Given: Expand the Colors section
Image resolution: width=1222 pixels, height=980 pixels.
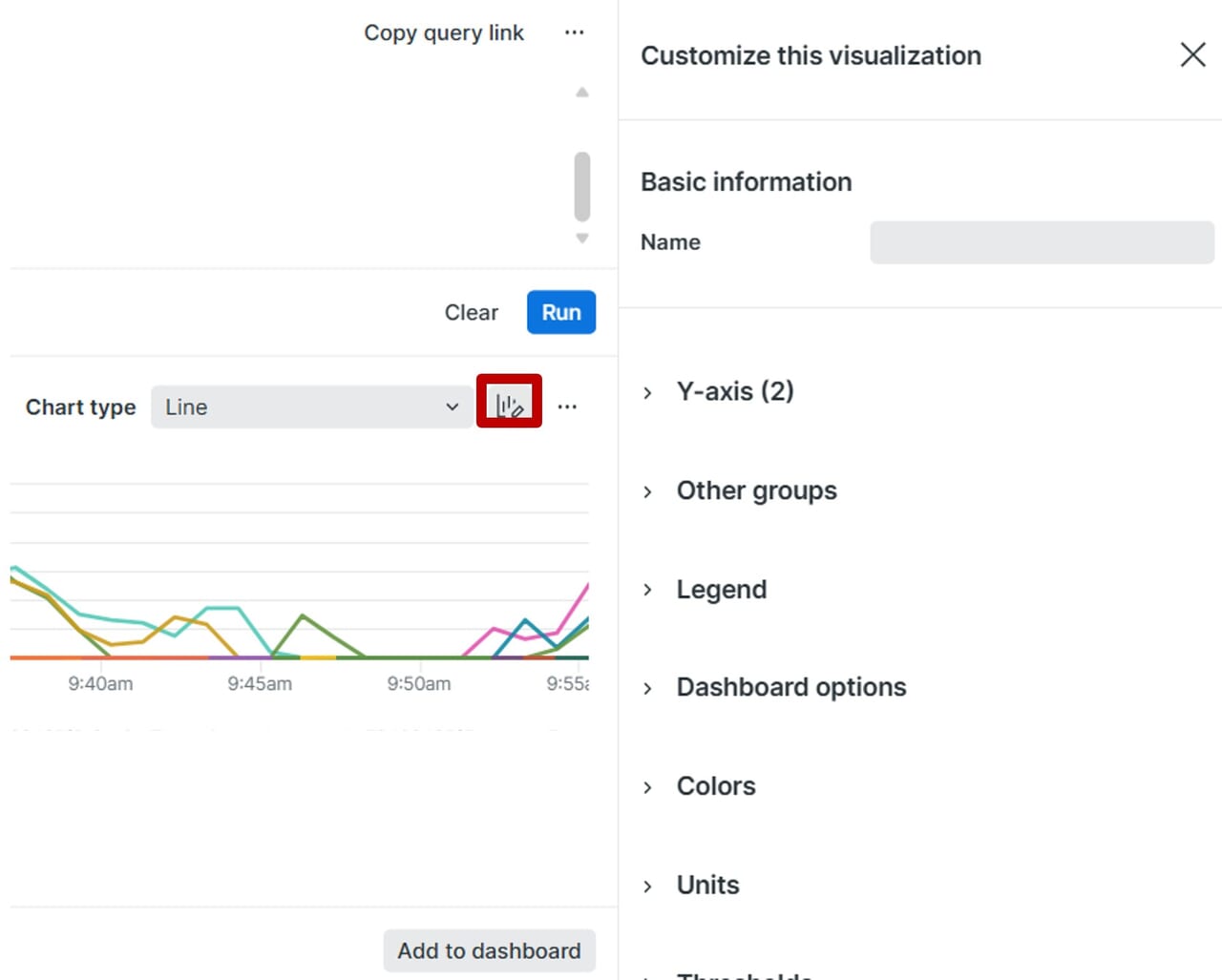Looking at the screenshot, I should pos(715,786).
